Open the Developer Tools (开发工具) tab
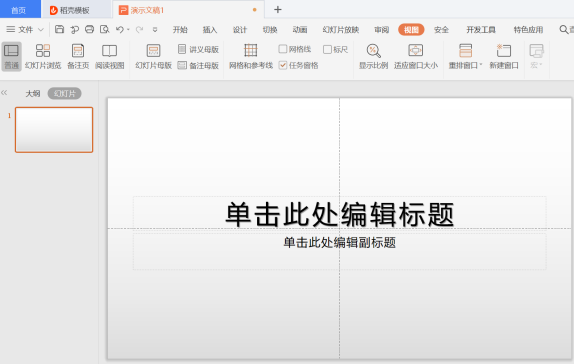Viewport: 574px width, 364px height. tap(481, 30)
